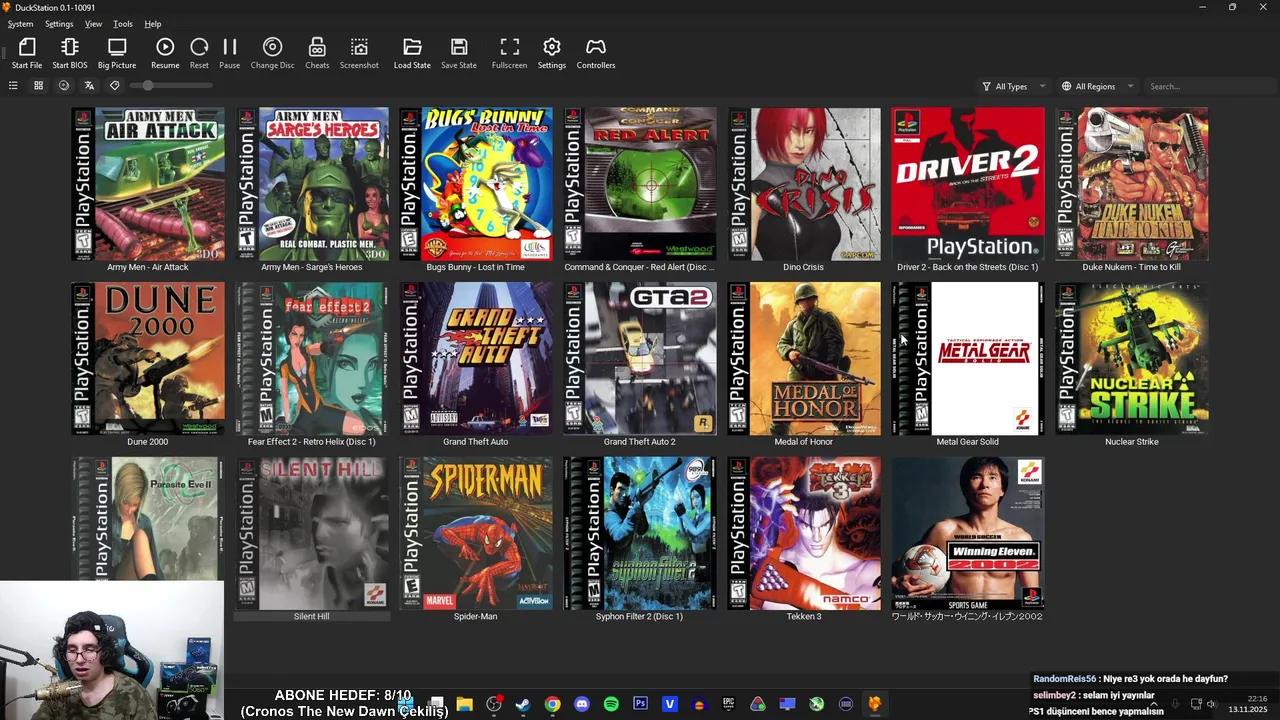
Task: Click the "Dino Crisis" title label
Action: 804,267
